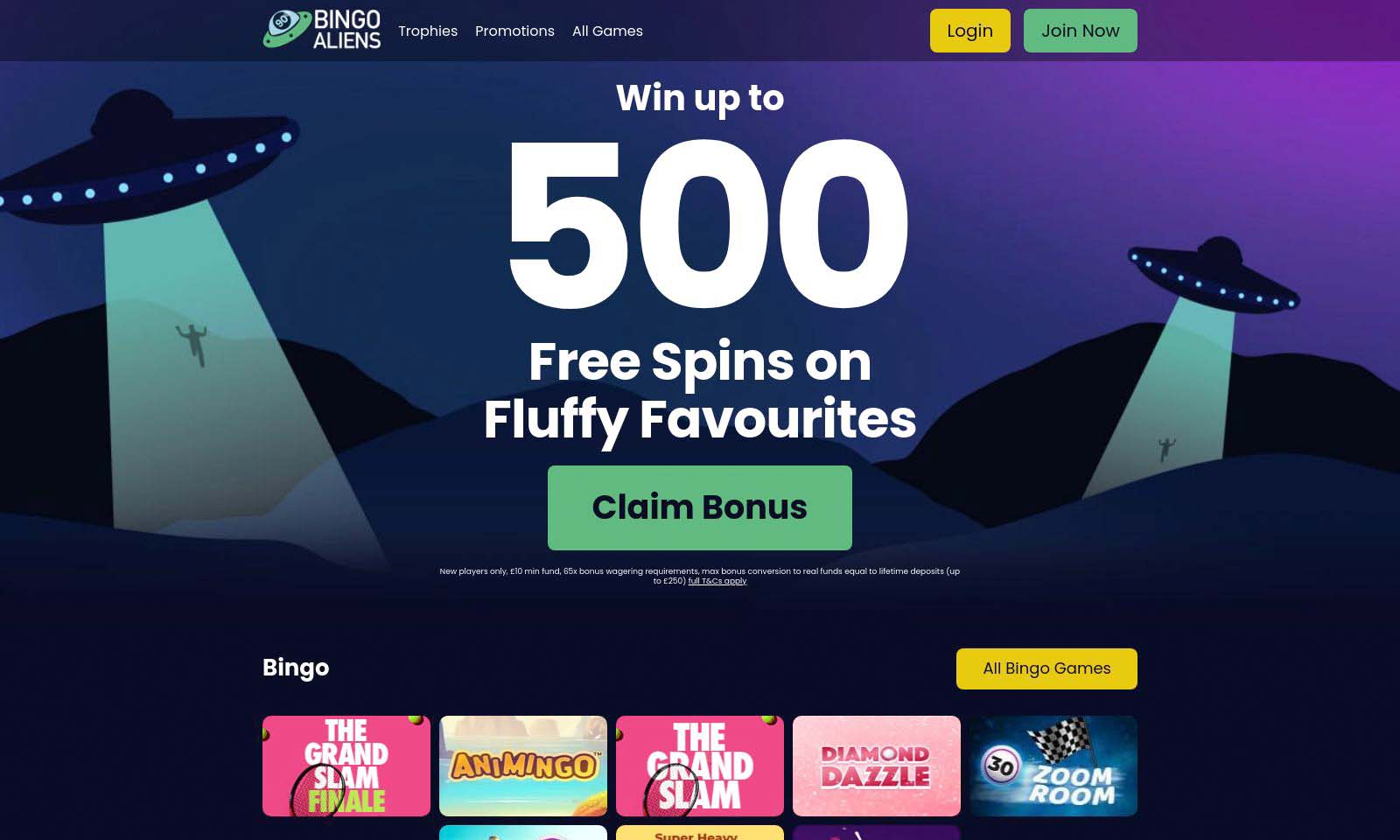Click the Bingo Aliens logo
Viewport: 1400px width, 840px height.
click(322, 30)
